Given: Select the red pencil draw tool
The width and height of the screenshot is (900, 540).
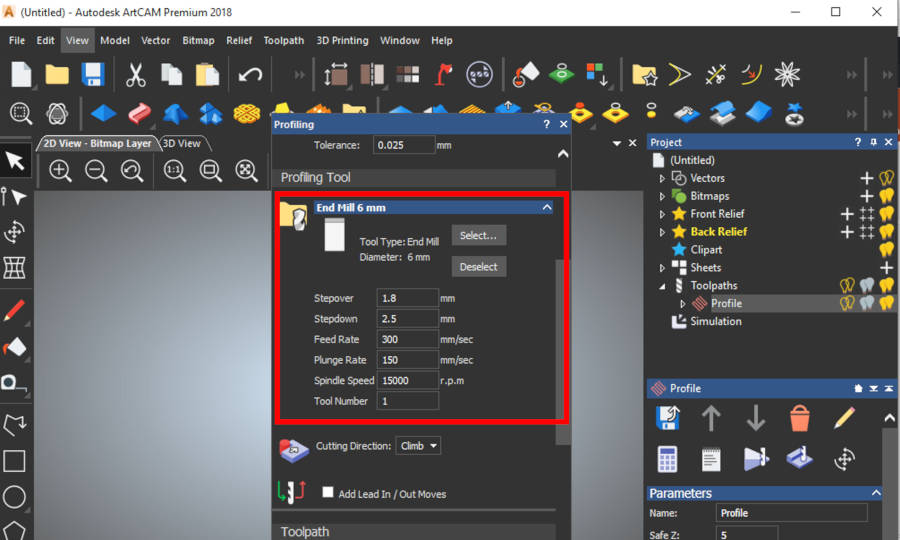Looking at the screenshot, I should click(x=15, y=310).
